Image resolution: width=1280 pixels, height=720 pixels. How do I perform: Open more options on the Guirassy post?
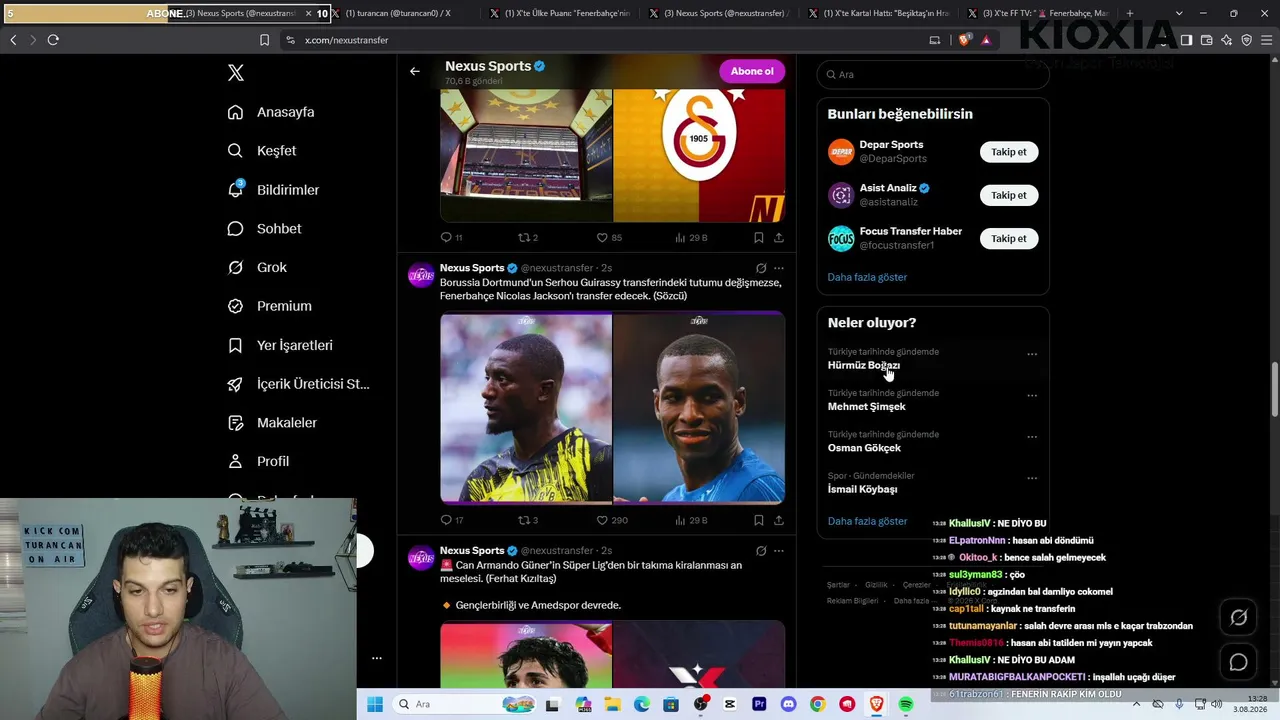click(x=779, y=268)
